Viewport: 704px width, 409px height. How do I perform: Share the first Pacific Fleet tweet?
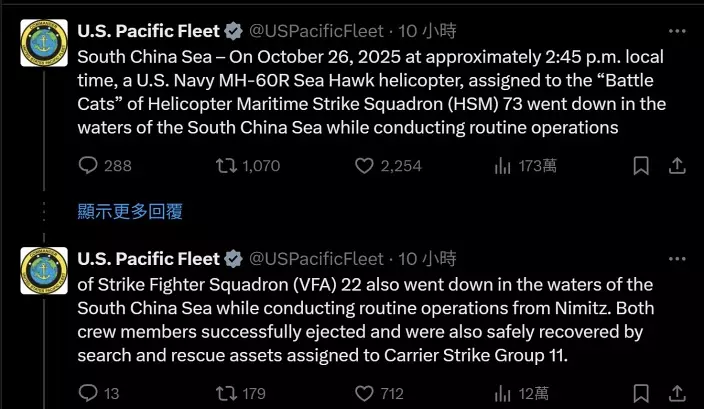point(677,166)
